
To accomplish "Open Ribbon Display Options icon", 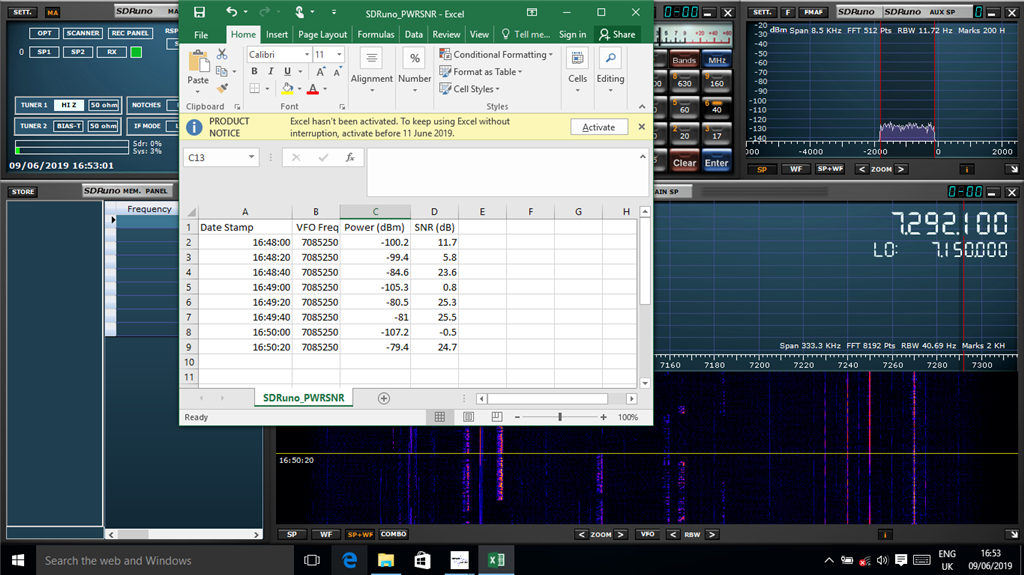I will coord(532,12).
